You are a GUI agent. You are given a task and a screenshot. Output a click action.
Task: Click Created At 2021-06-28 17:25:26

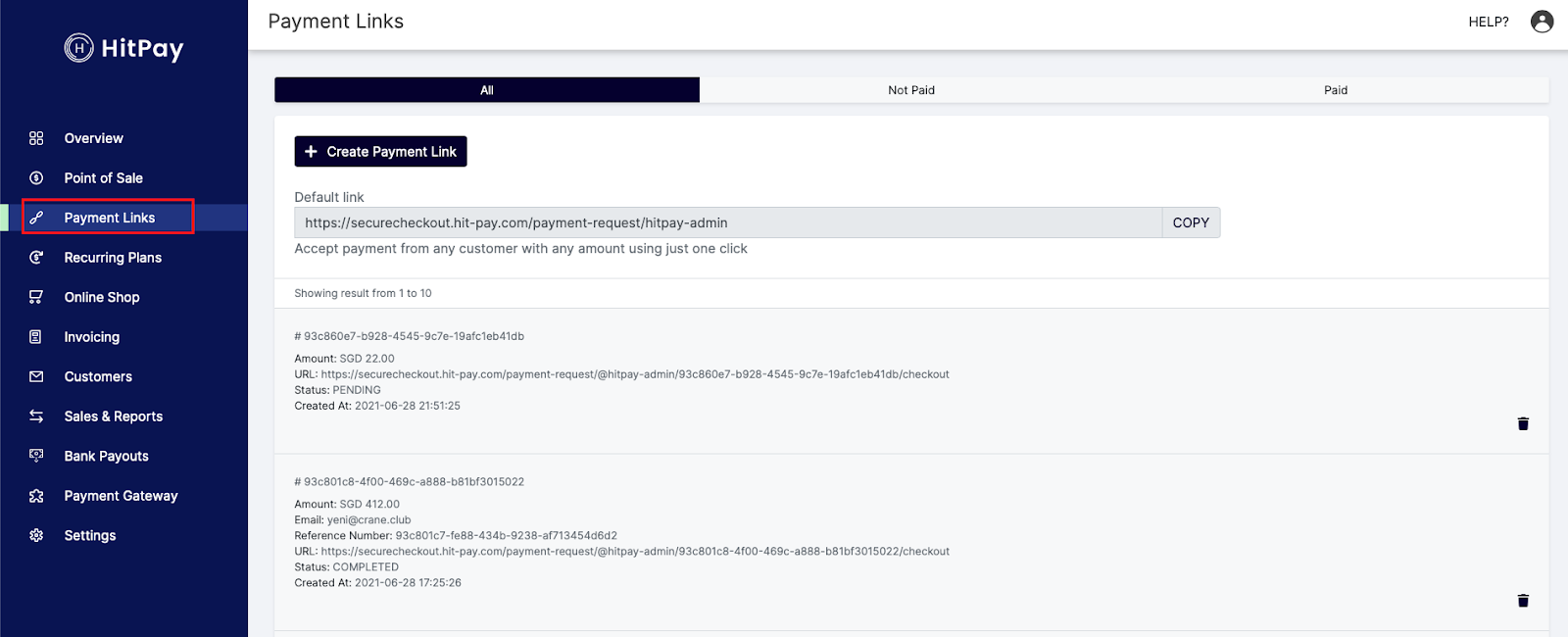click(377, 583)
